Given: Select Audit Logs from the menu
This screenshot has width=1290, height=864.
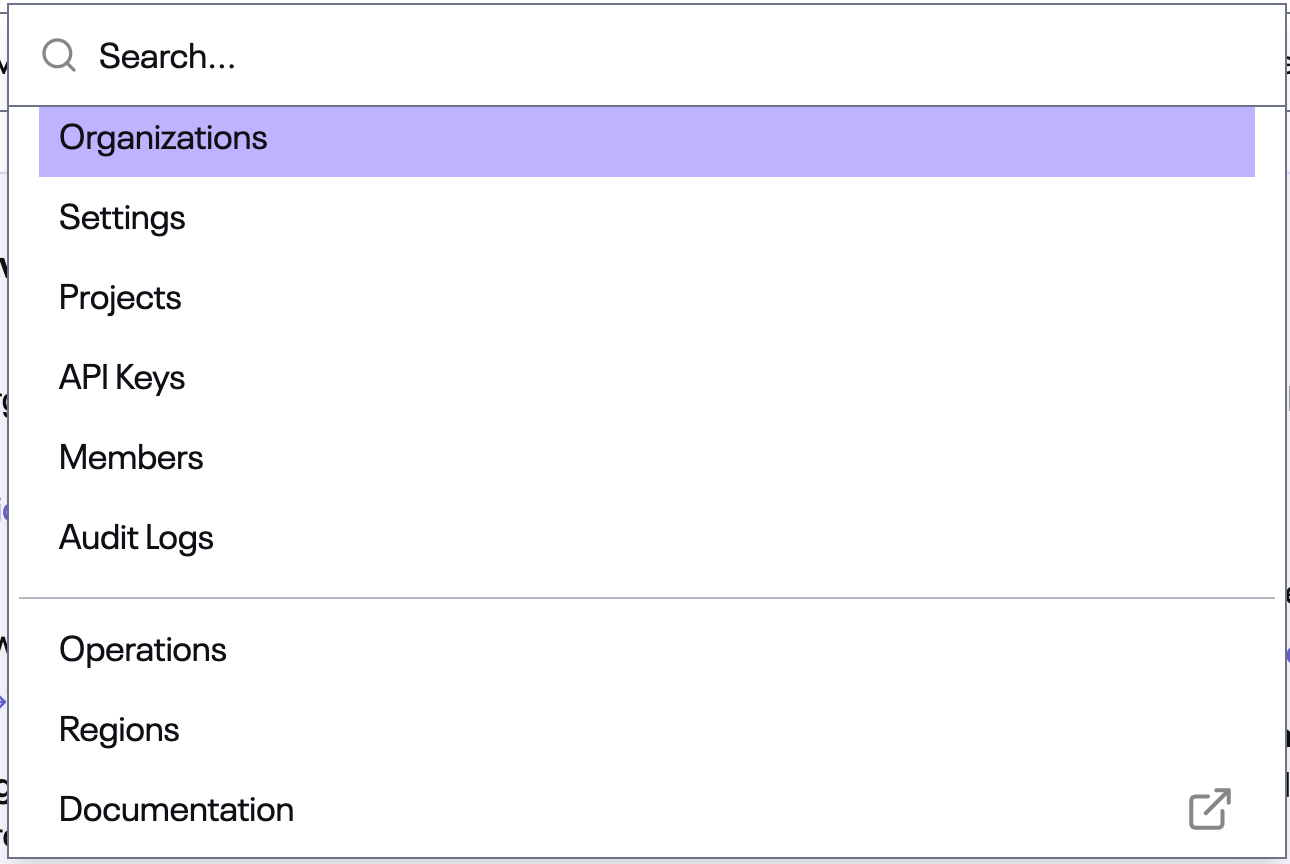Looking at the screenshot, I should 137,538.
